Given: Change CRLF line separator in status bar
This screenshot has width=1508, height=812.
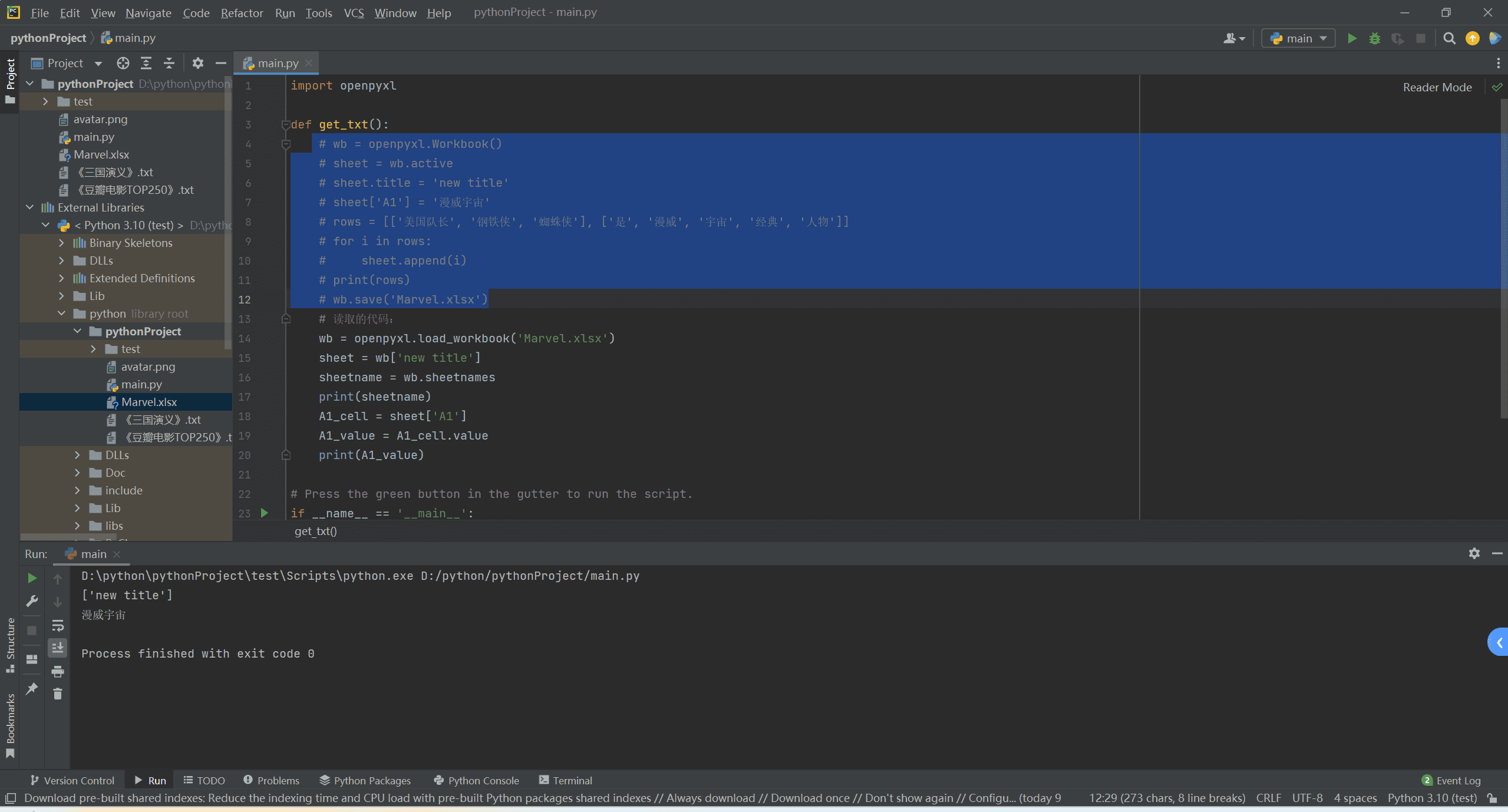Looking at the screenshot, I should tap(1268, 798).
